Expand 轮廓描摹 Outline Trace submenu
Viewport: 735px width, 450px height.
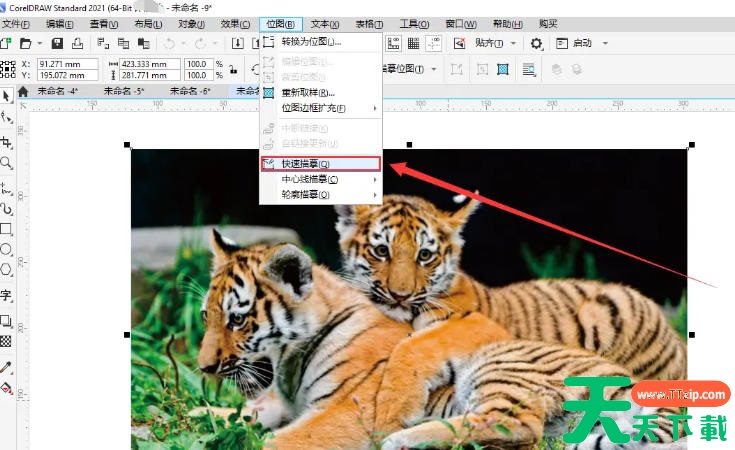[321, 195]
